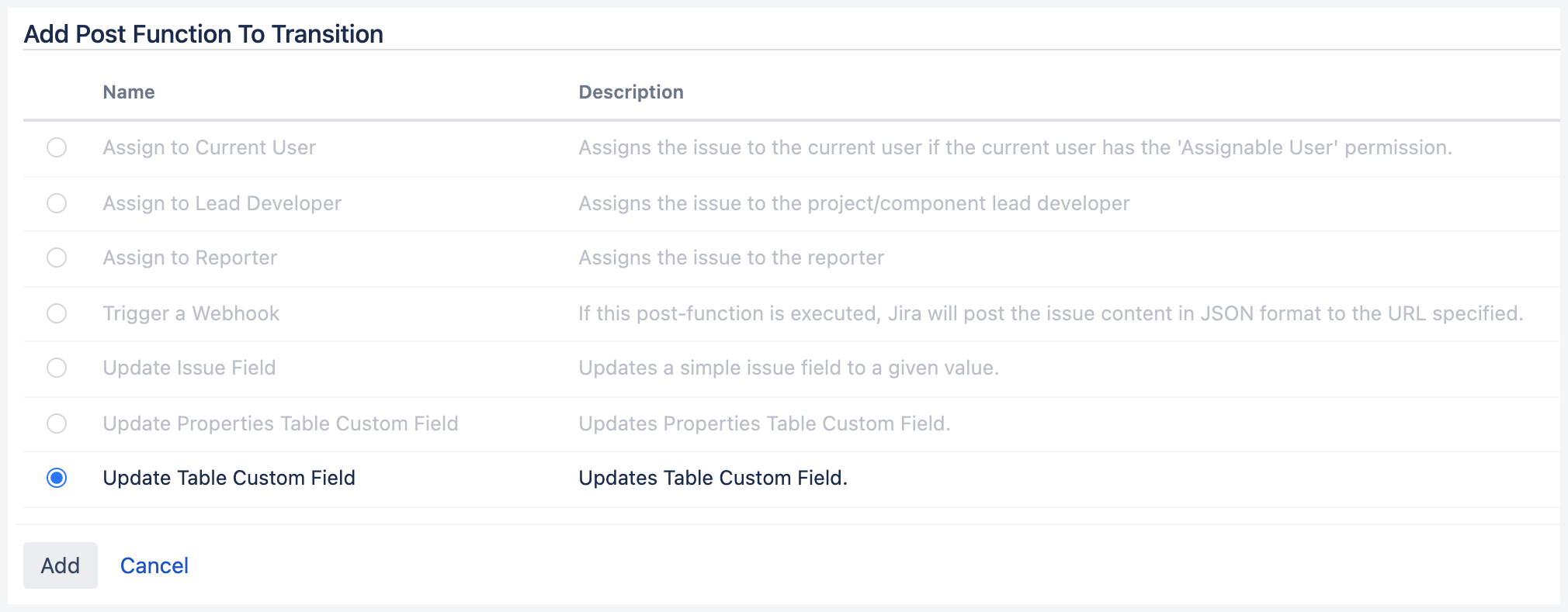Screen dimensions: 1568x612
Task: Click the Name column header
Action: pyautogui.click(x=129, y=92)
